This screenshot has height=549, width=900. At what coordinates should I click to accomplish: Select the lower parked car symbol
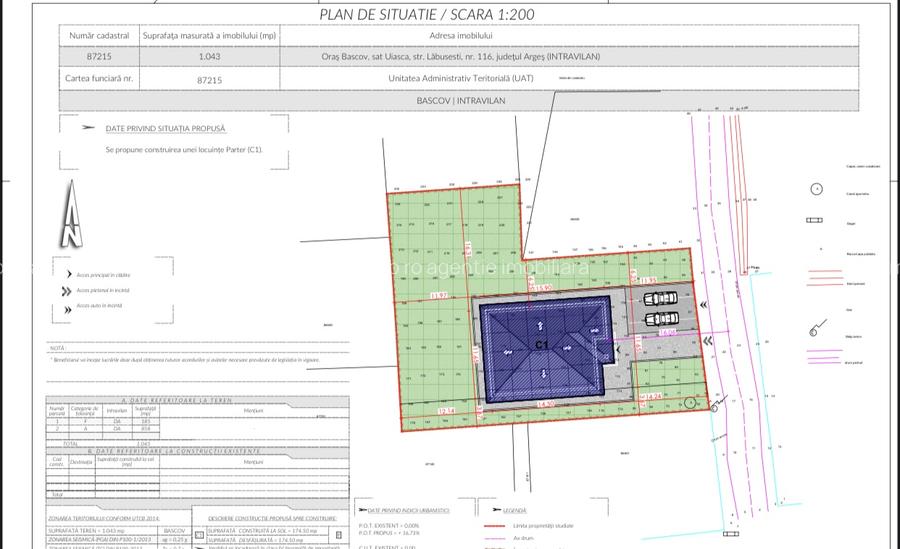(x=661, y=319)
